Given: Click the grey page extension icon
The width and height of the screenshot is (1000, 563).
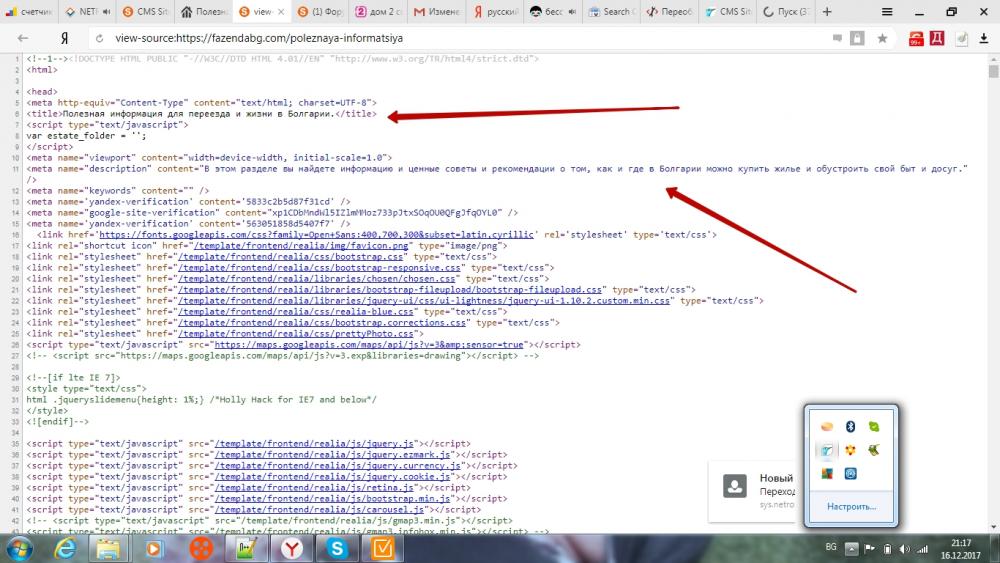Looking at the screenshot, I should point(962,38).
